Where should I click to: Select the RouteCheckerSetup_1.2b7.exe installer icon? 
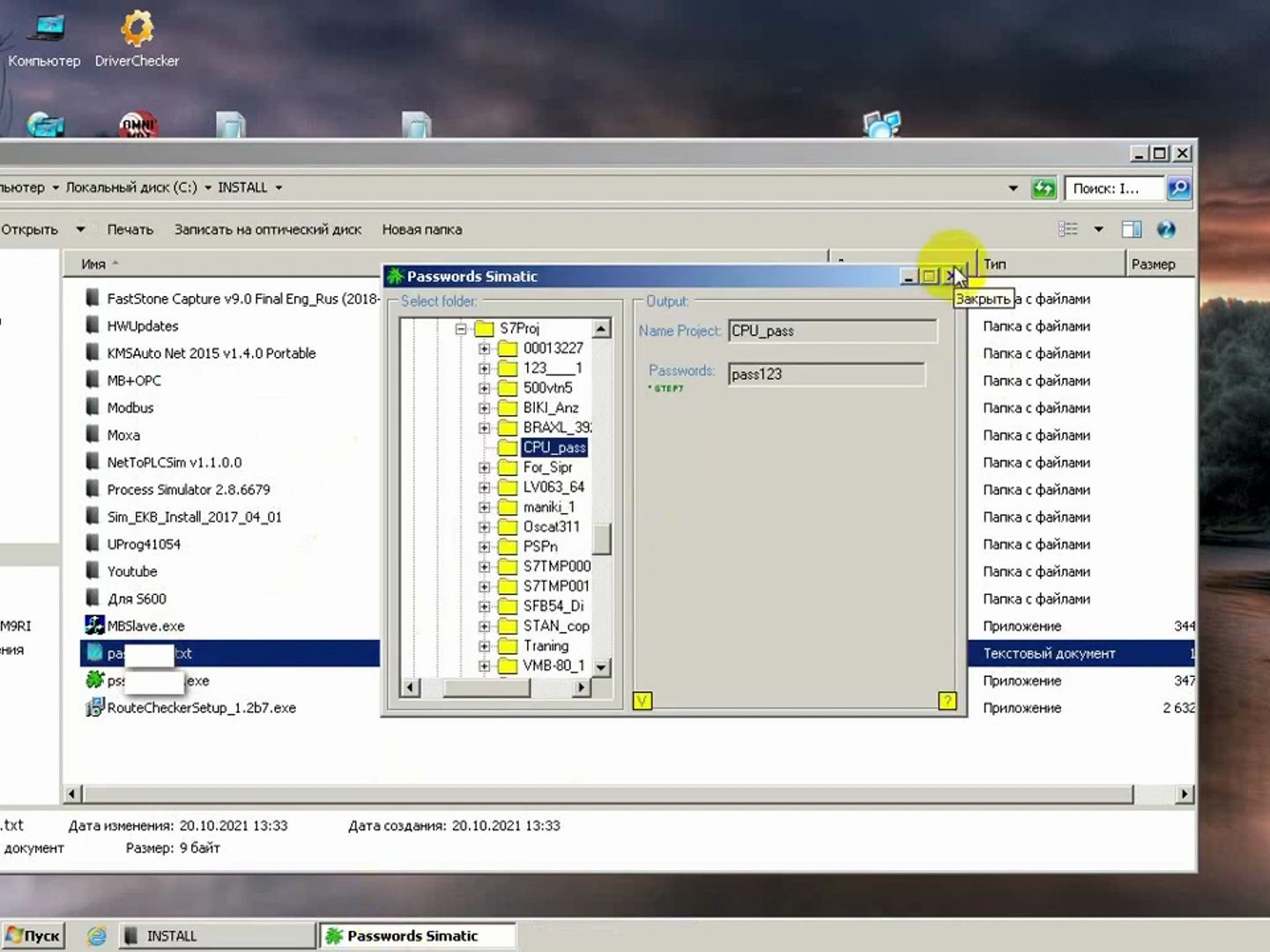tap(93, 708)
